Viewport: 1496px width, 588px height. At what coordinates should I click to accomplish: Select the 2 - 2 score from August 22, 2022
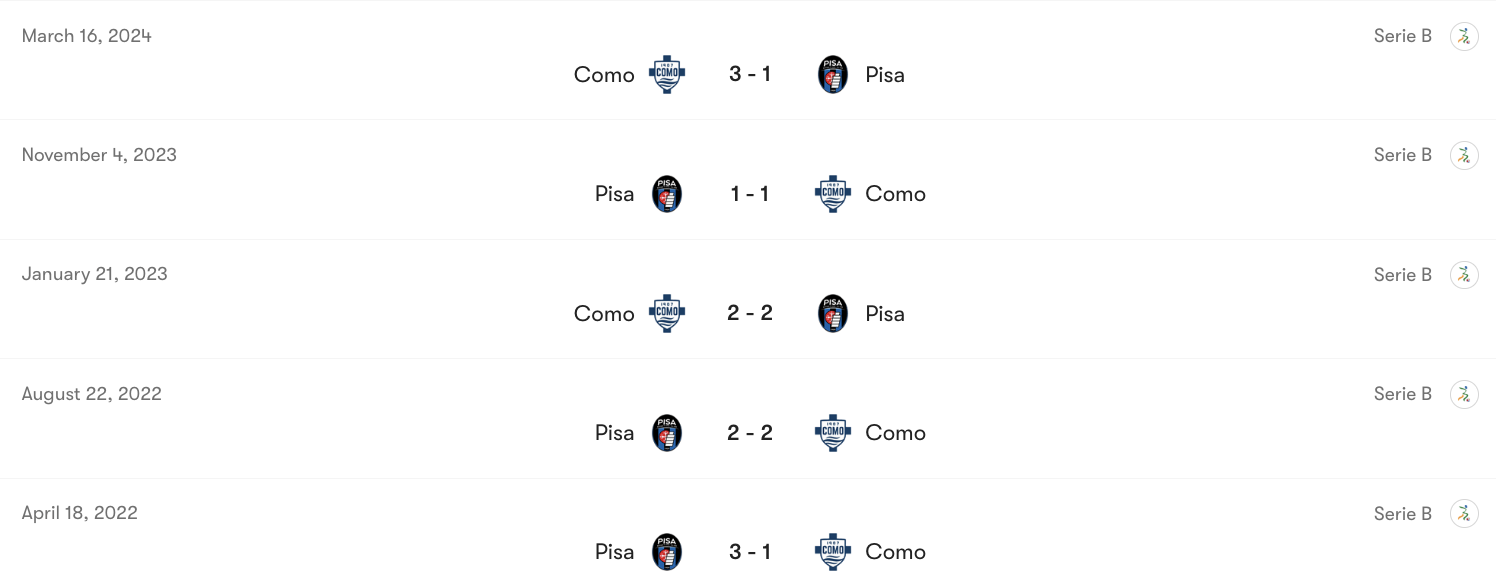[x=750, y=432]
